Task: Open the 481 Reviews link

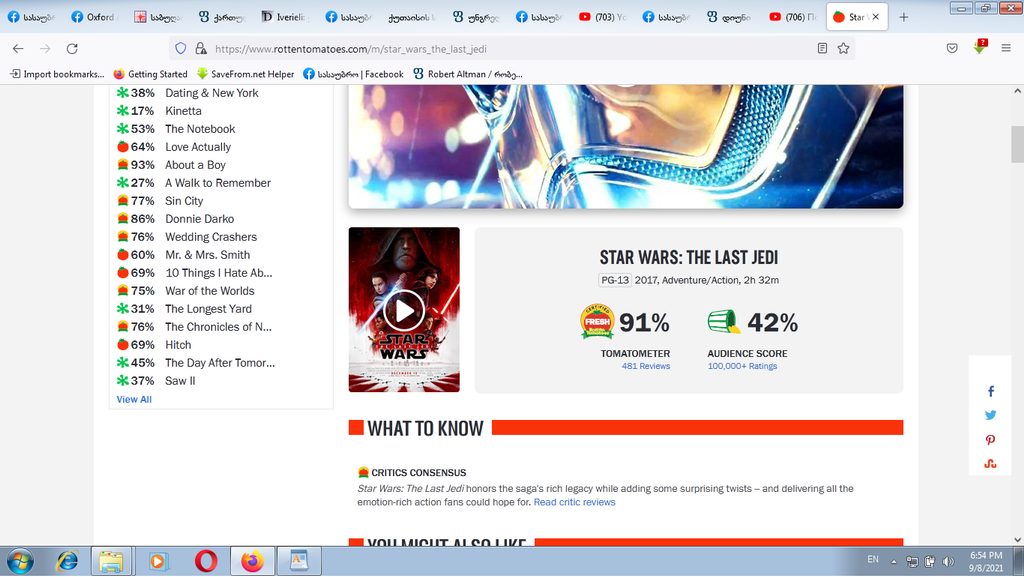Action: tap(646, 366)
